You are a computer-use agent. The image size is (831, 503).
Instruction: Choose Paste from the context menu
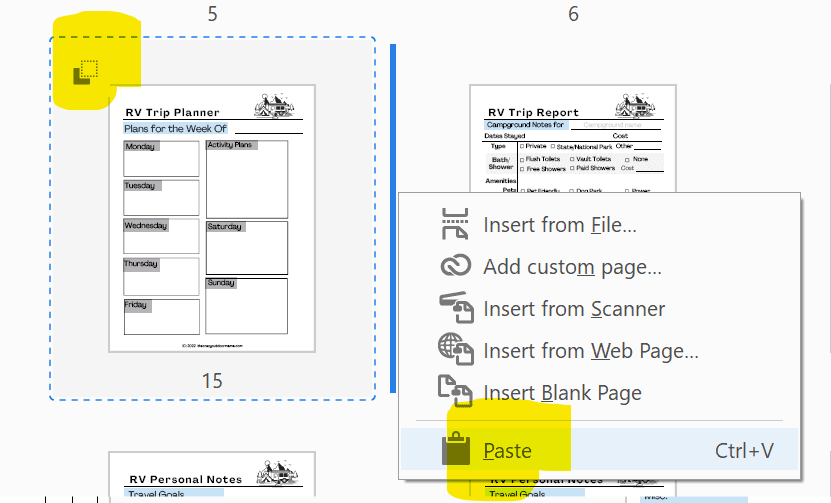(599, 449)
